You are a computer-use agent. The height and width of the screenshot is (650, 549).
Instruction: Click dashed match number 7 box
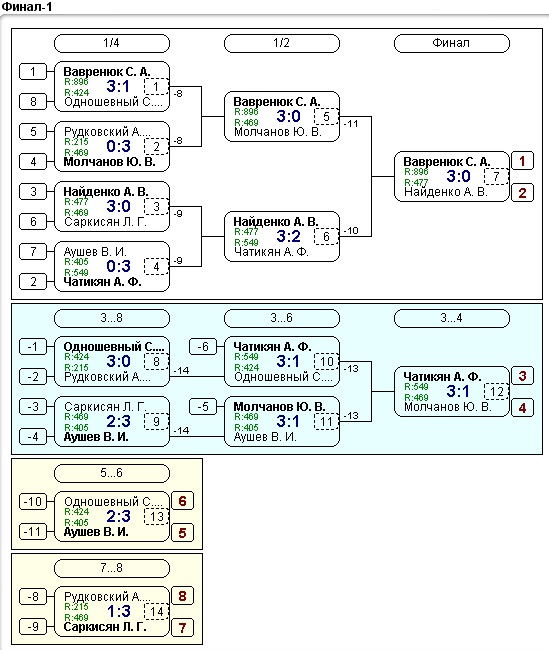496,177
